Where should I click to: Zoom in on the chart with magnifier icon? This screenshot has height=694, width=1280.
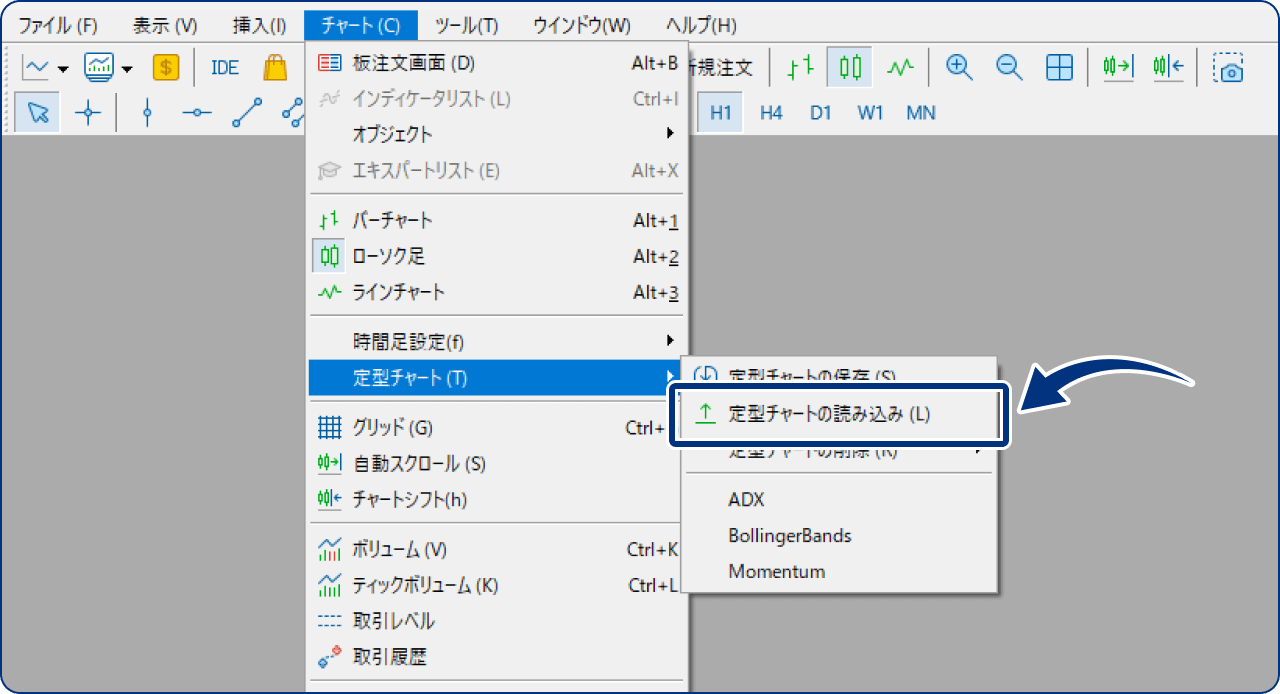[x=959, y=68]
